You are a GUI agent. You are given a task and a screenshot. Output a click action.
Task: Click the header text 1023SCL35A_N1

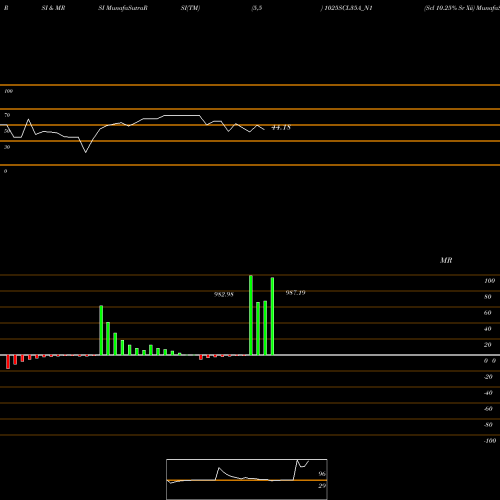click(x=347, y=8)
